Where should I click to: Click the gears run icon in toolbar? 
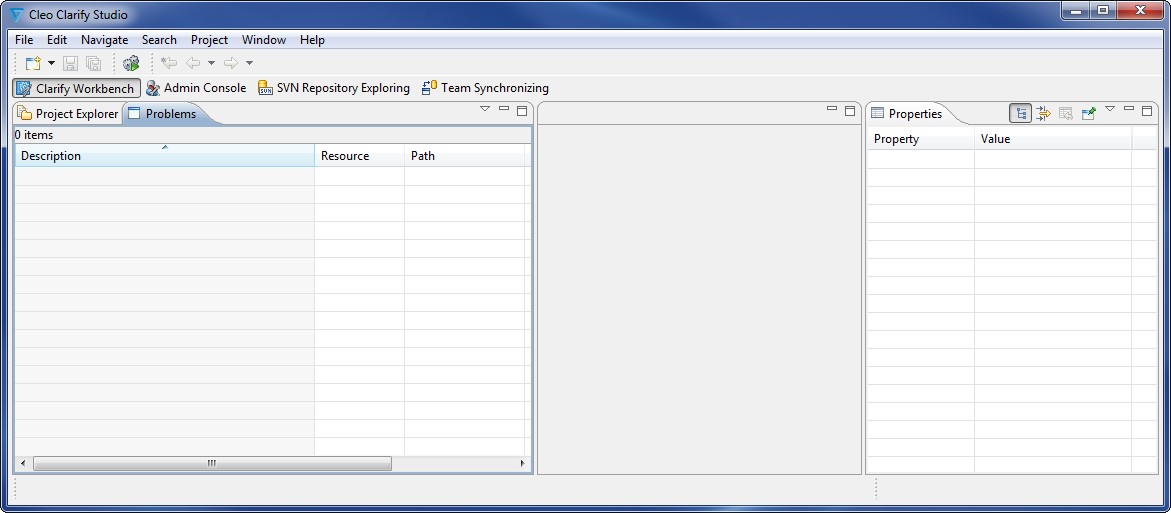pos(131,63)
